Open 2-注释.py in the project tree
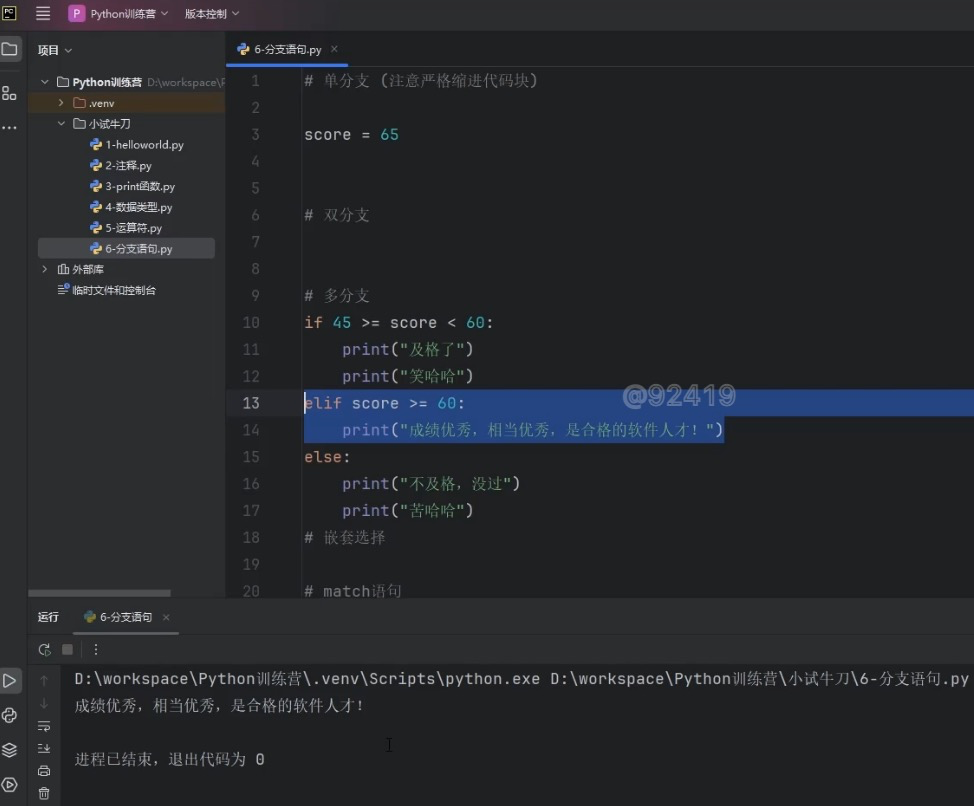The height and width of the screenshot is (806, 974). 121,165
